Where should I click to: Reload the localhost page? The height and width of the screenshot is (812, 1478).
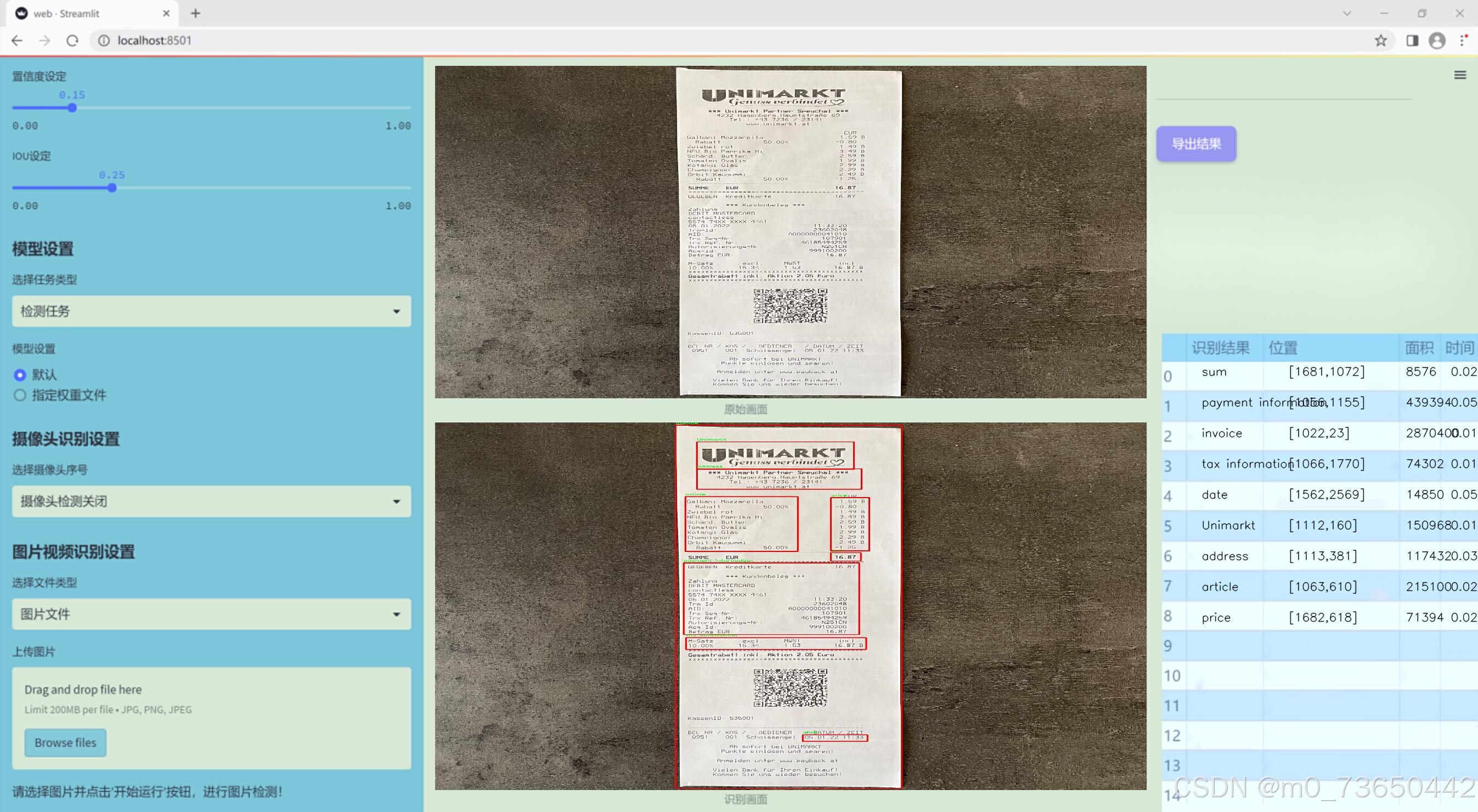click(x=72, y=40)
